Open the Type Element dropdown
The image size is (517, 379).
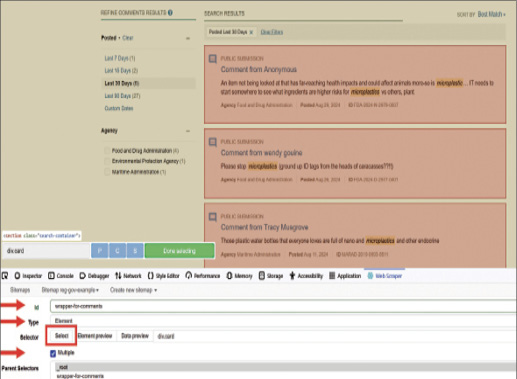click(283, 321)
